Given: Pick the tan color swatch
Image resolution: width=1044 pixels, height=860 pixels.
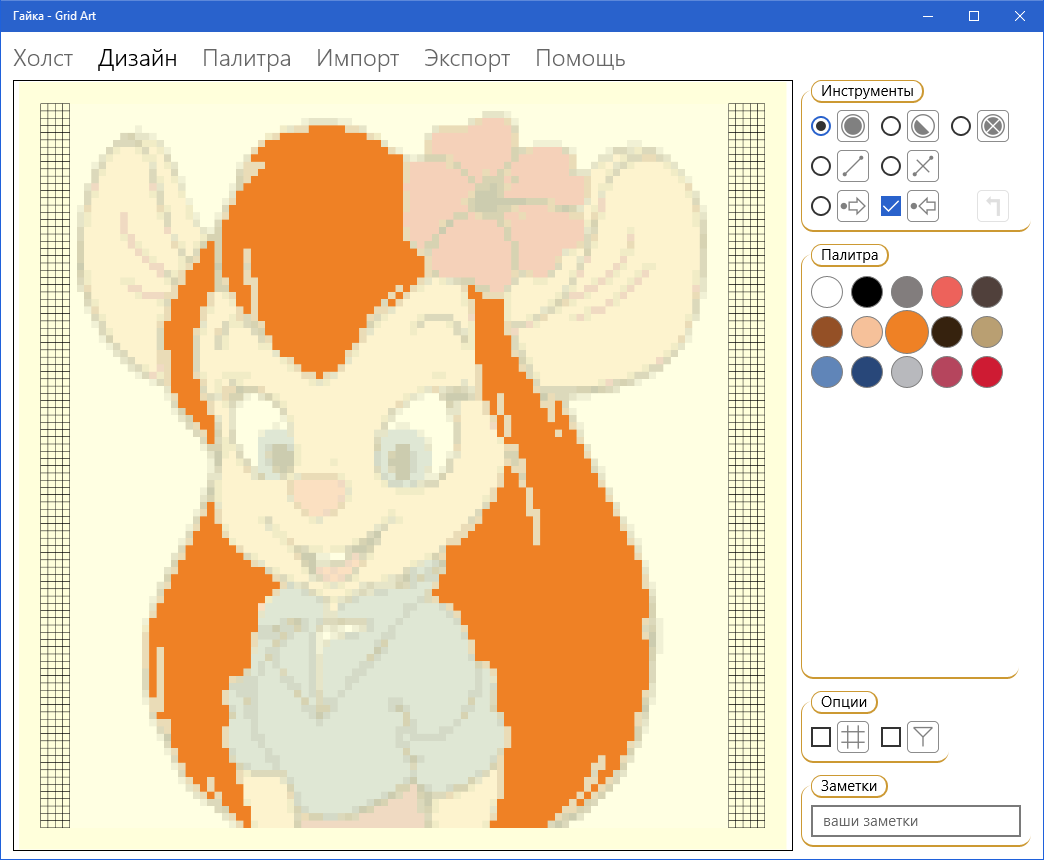Looking at the screenshot, I should (x=987, y=332).
